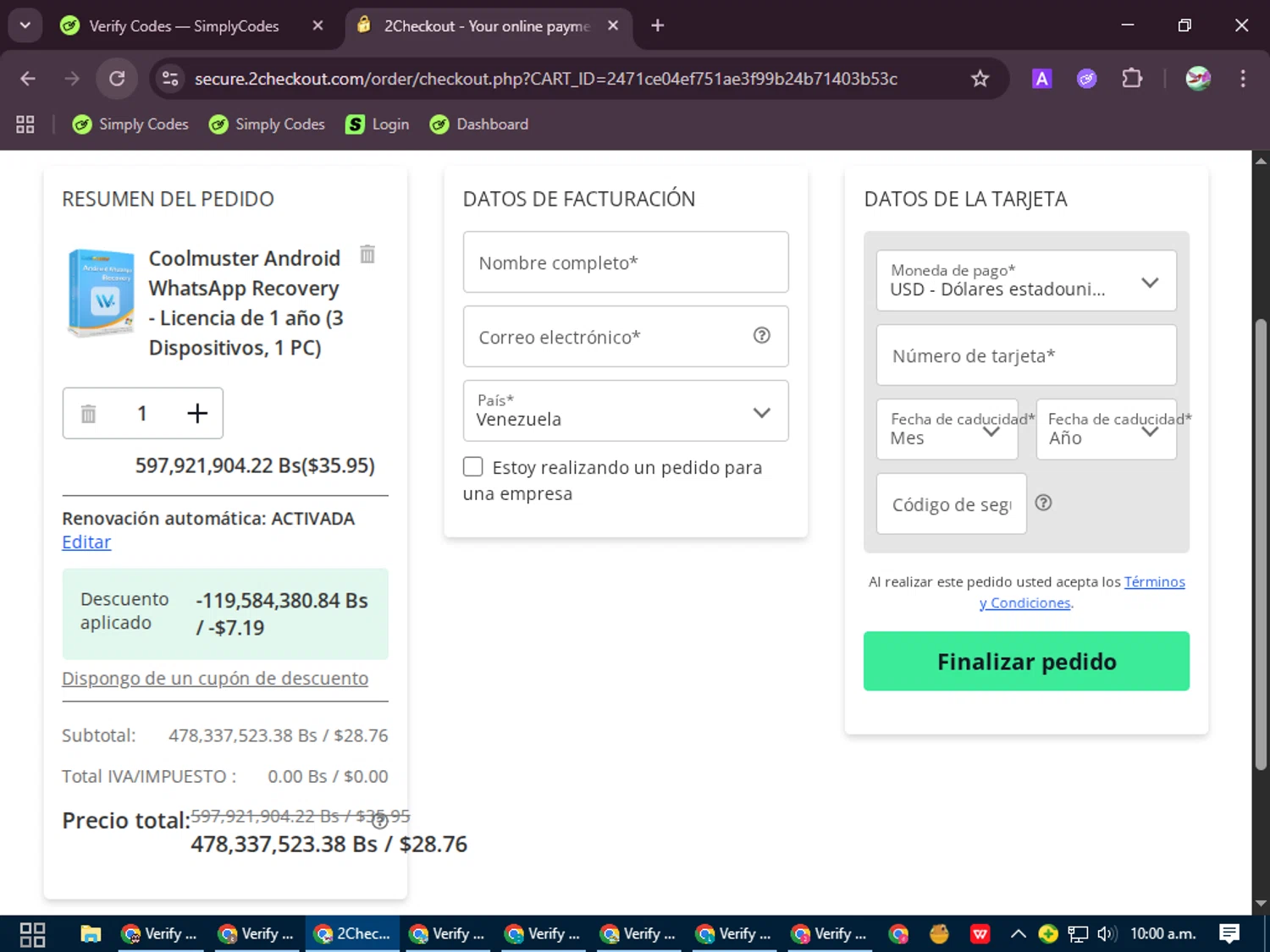Open first Simply Codes bookmark
Screen dimensions: 1270x952
pyautogui.click(x=130, y=124)
